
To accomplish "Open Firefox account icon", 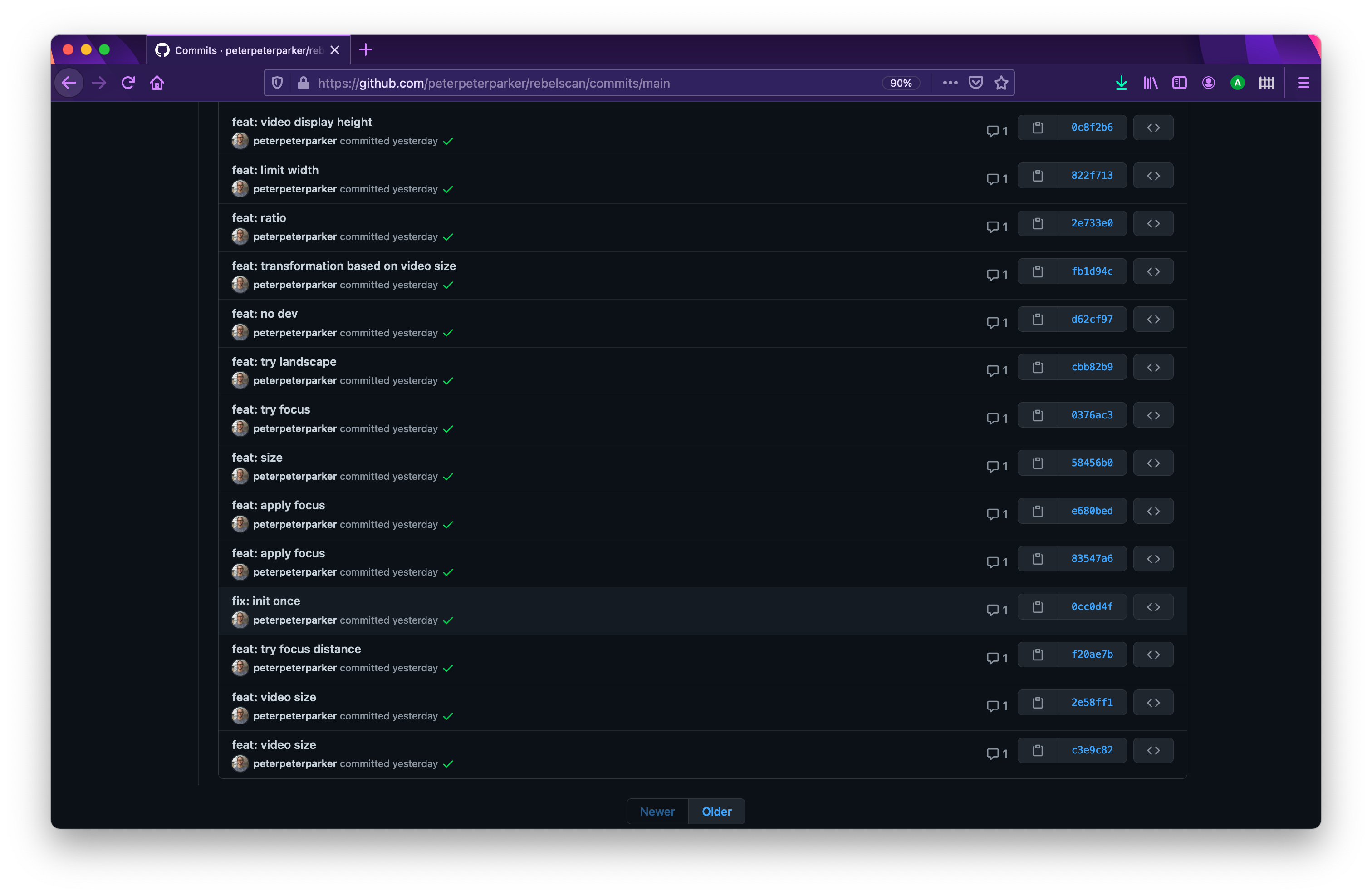I will point(1208,83).
